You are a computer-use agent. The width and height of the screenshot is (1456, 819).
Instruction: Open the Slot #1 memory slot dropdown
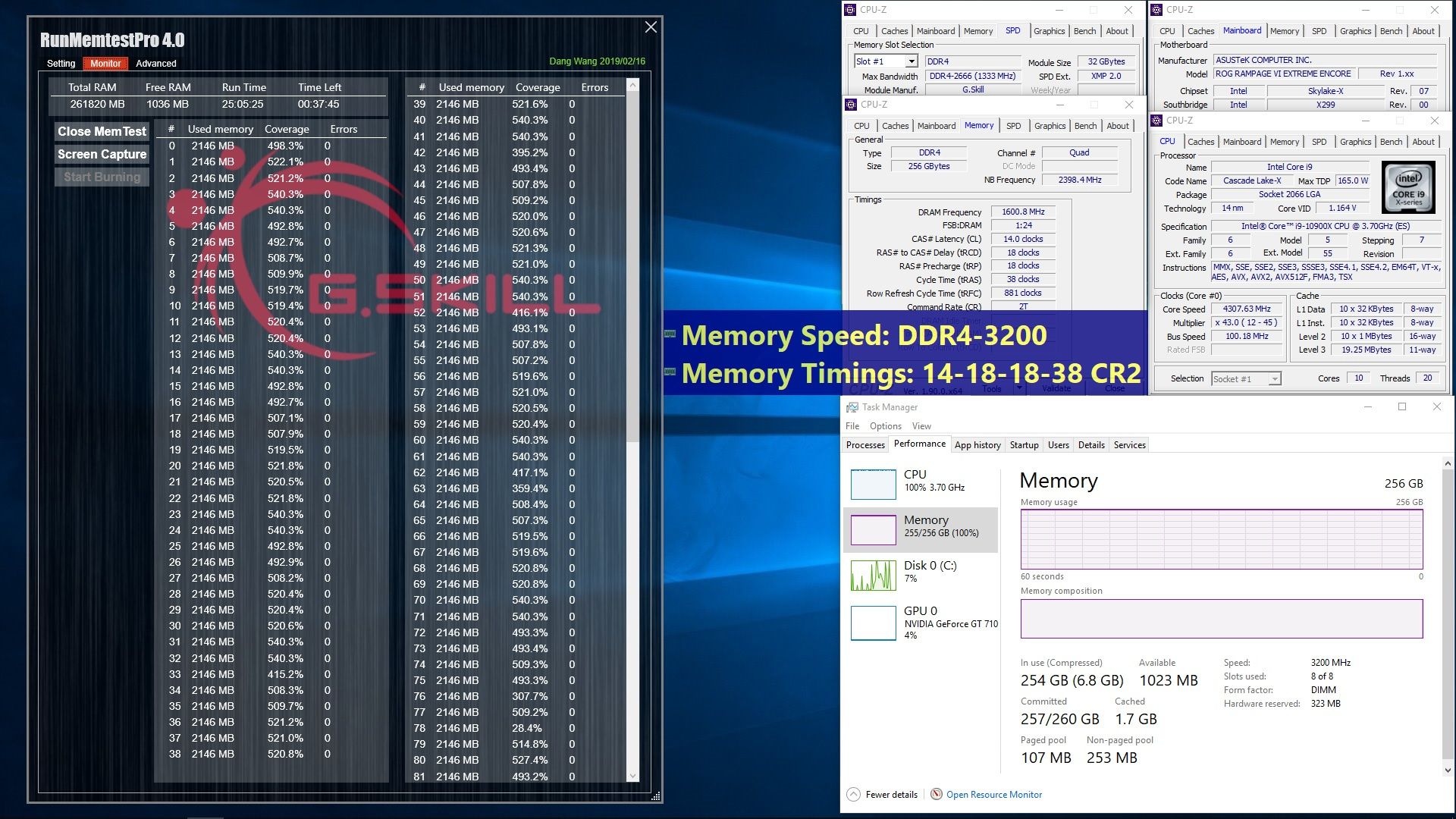tap(912, 61)
